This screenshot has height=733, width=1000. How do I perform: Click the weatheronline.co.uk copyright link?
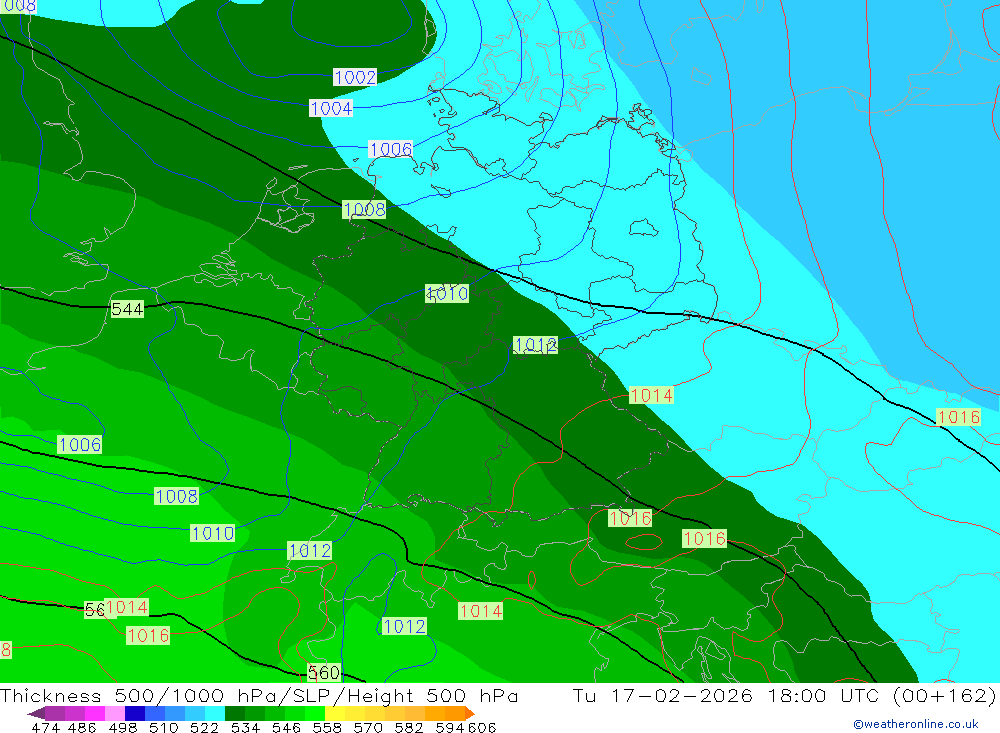coord(916,724)
